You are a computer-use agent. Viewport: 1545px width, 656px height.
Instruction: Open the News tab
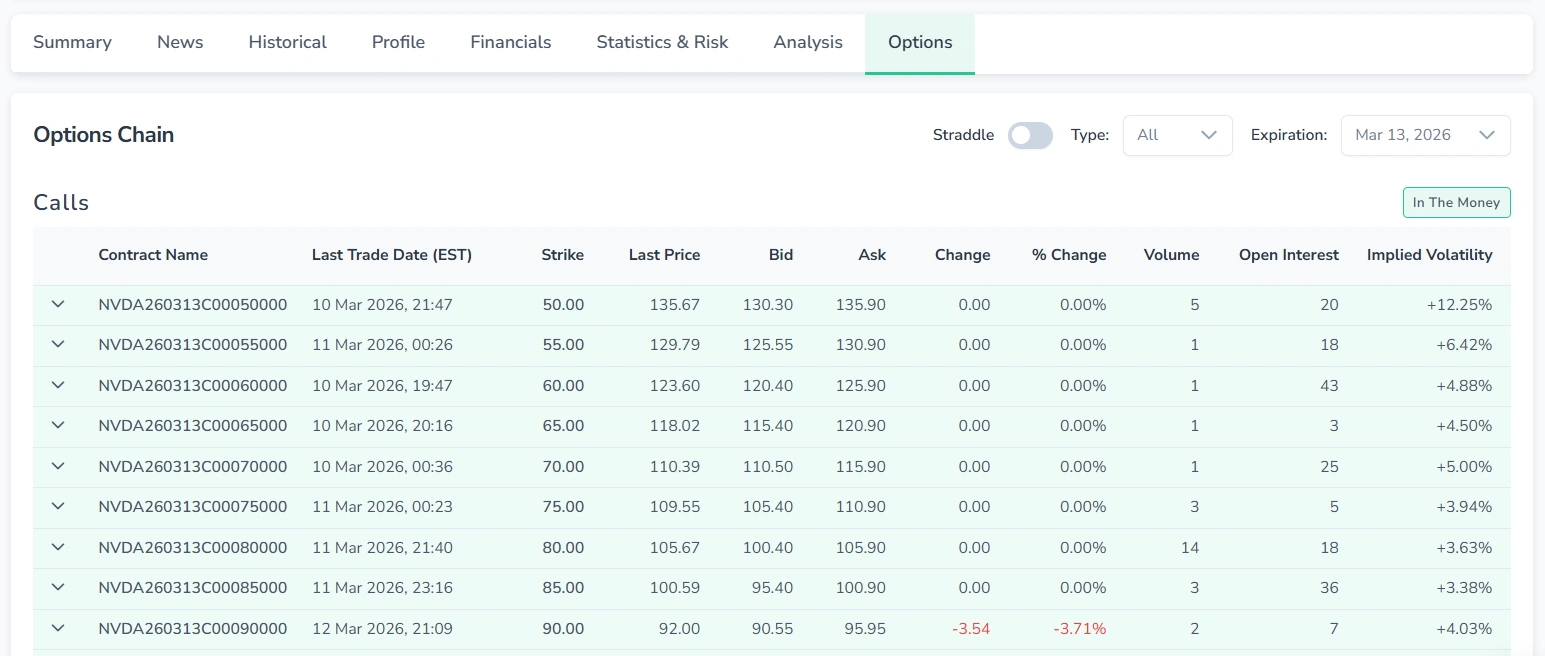coord(179,42)
